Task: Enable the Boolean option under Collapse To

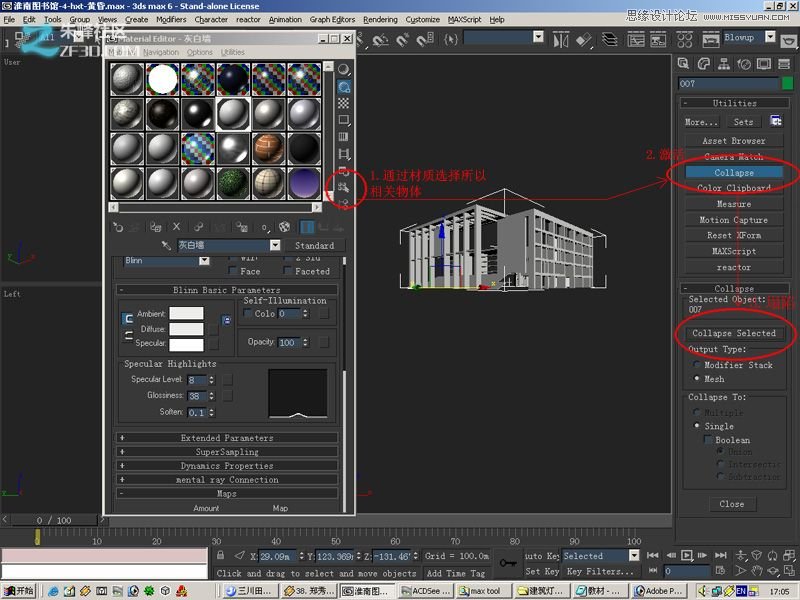Action: pos(711,439)
